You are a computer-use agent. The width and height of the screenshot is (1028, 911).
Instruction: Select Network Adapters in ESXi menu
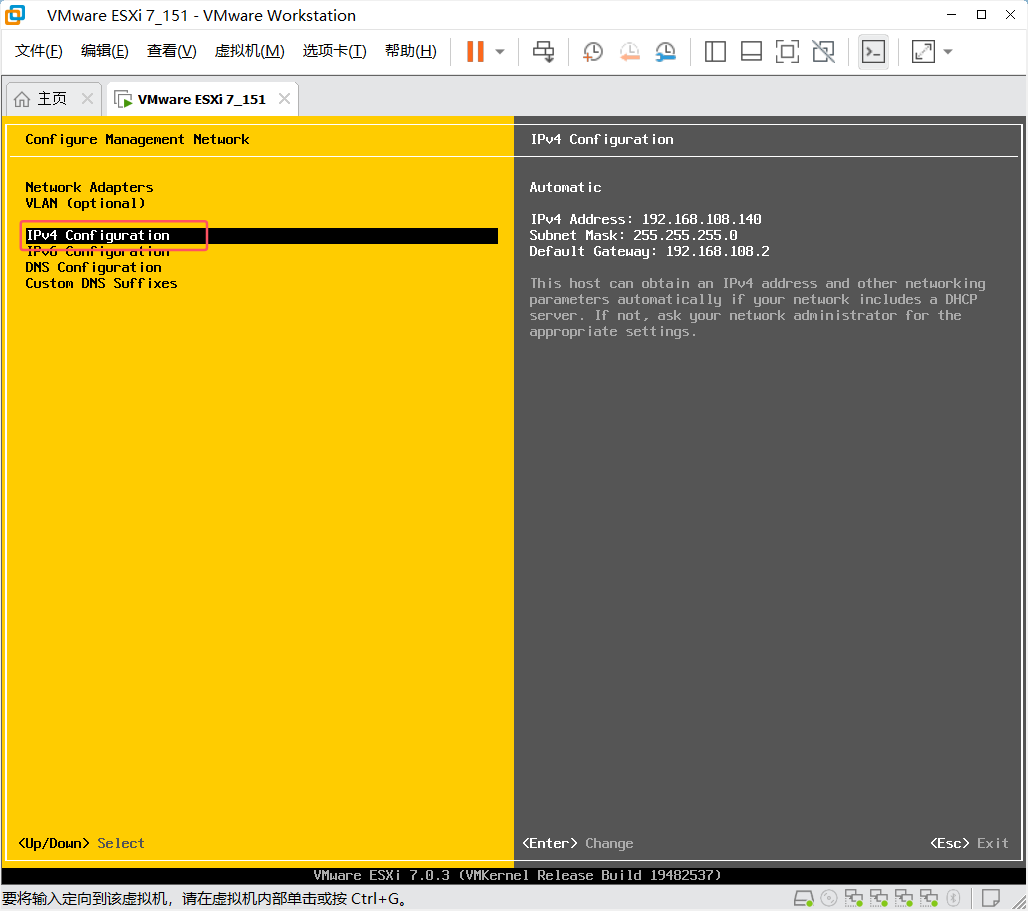tap(89, 187)
